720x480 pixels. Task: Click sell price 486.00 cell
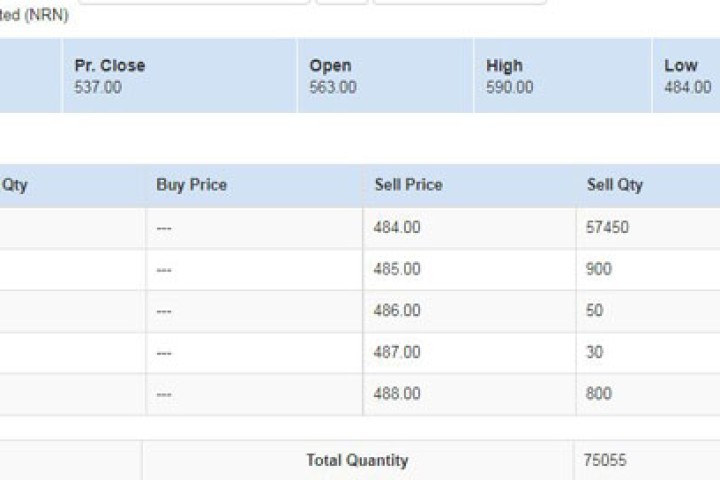coord(397,311)
